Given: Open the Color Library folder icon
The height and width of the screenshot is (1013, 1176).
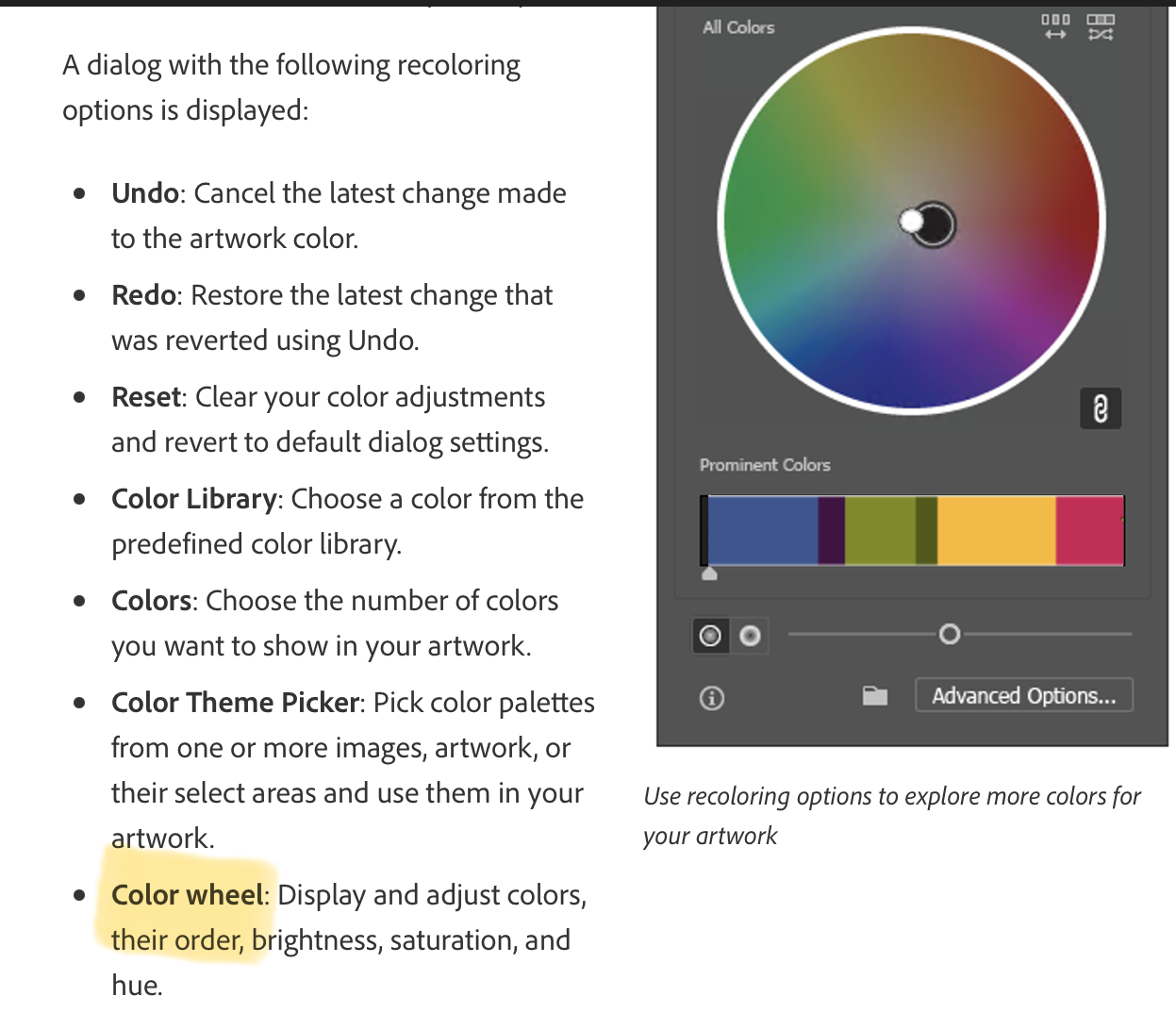Looking at the screenshot, I should point(874,695).
